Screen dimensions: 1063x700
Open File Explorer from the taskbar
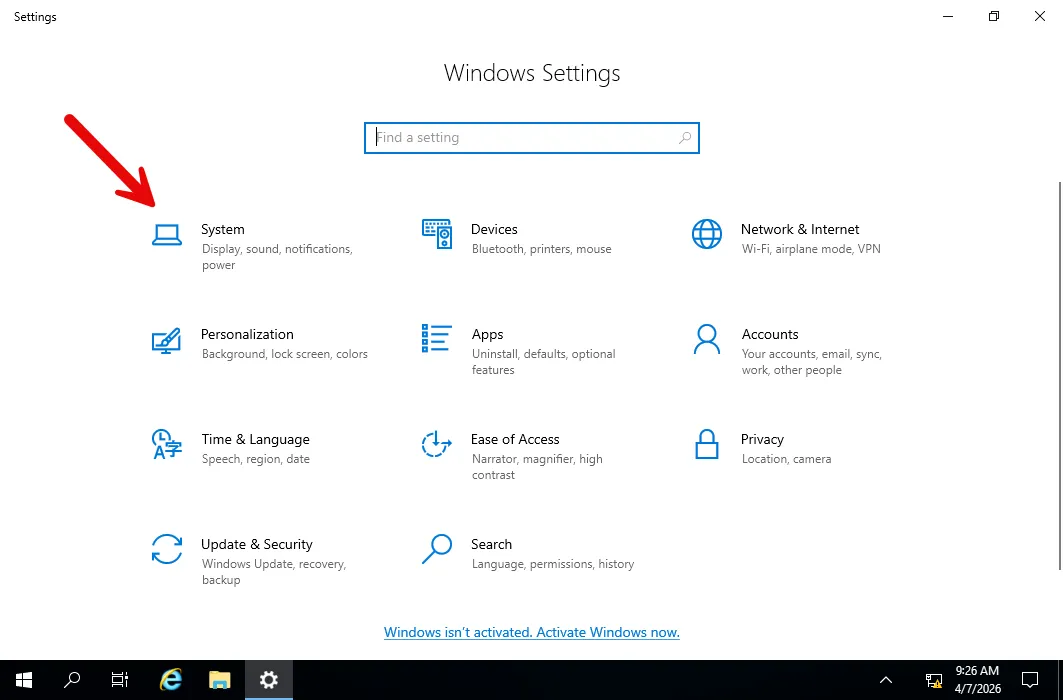(220, 680)
